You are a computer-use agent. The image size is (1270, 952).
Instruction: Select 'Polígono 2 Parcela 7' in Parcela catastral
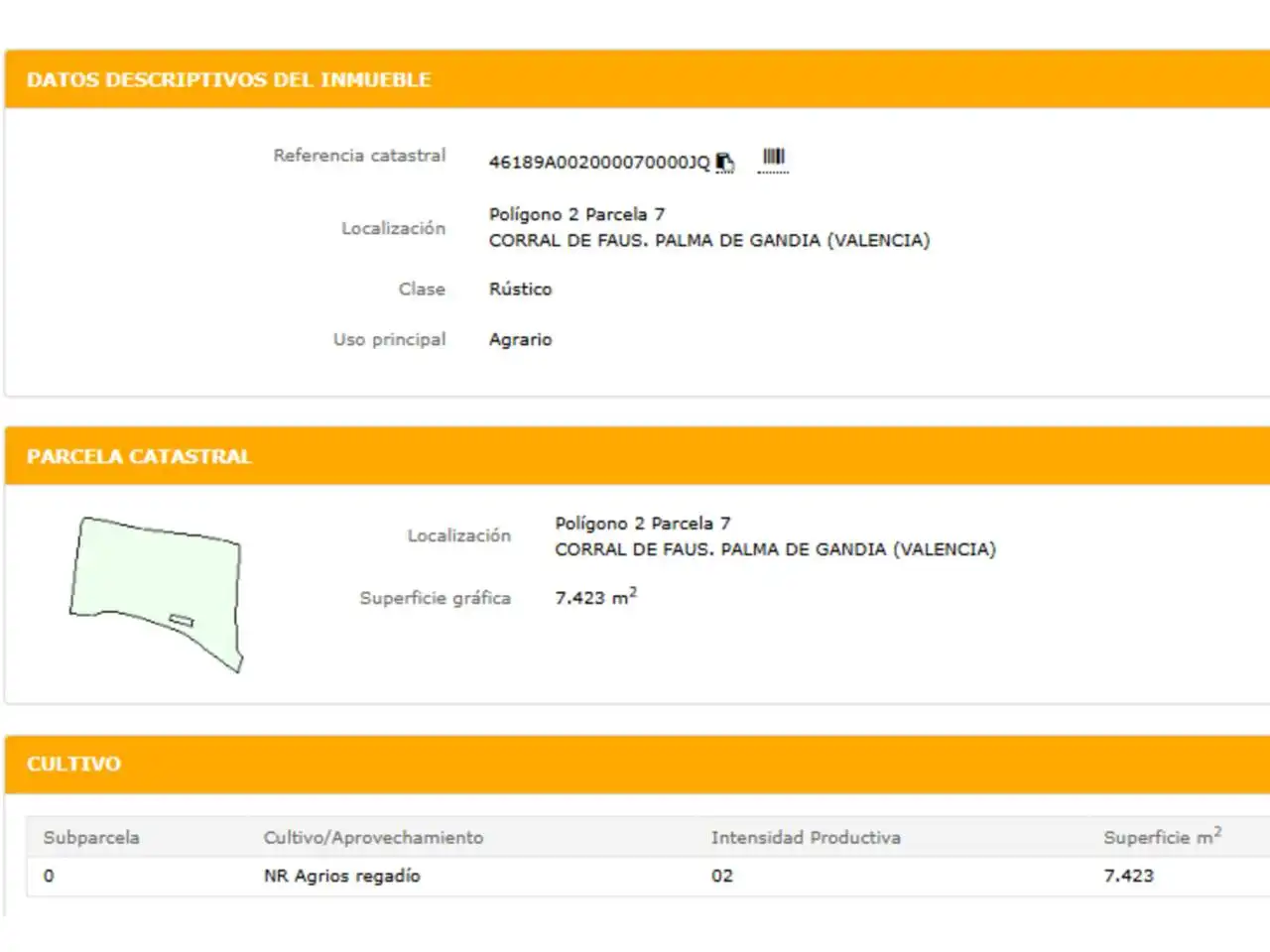click(642, 524)
